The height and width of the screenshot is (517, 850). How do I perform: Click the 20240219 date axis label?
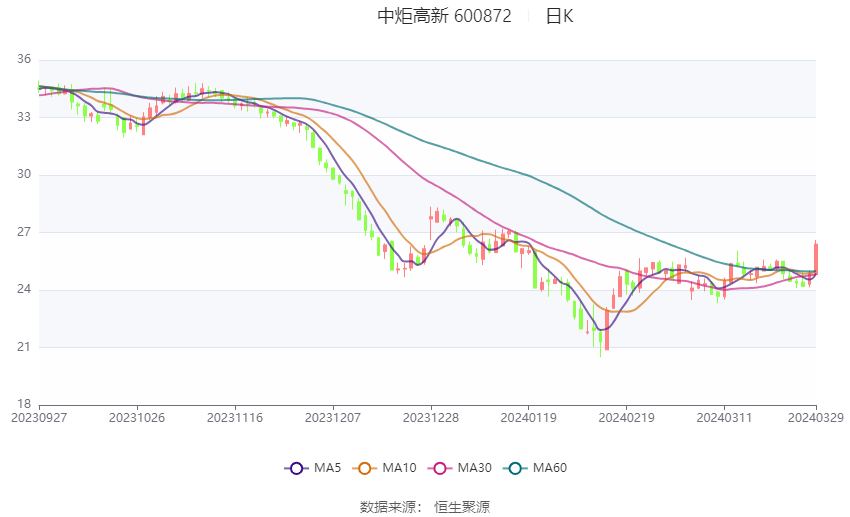tap(626, 418)
